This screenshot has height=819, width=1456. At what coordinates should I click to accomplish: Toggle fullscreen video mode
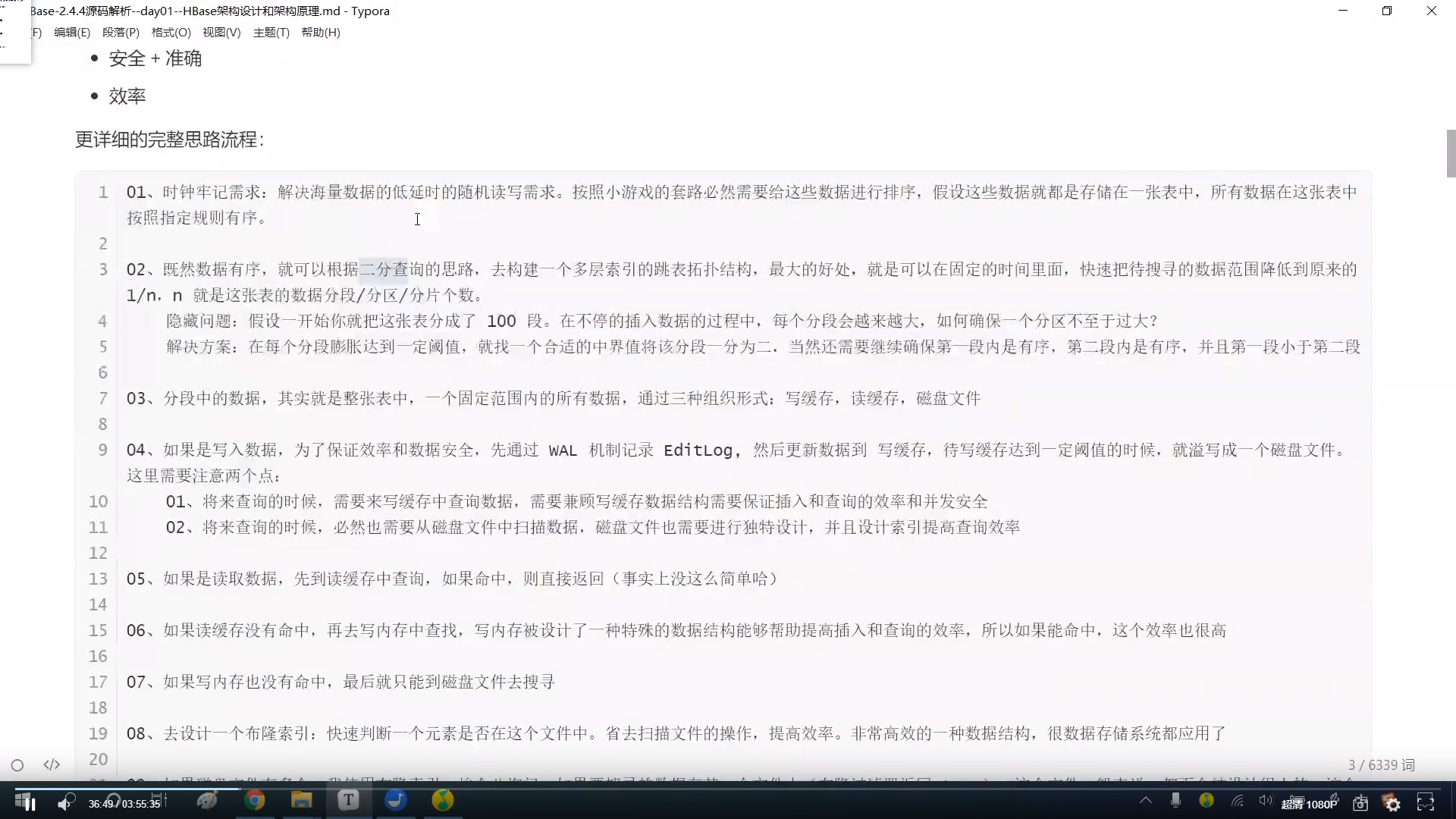tap(1426, 803)
